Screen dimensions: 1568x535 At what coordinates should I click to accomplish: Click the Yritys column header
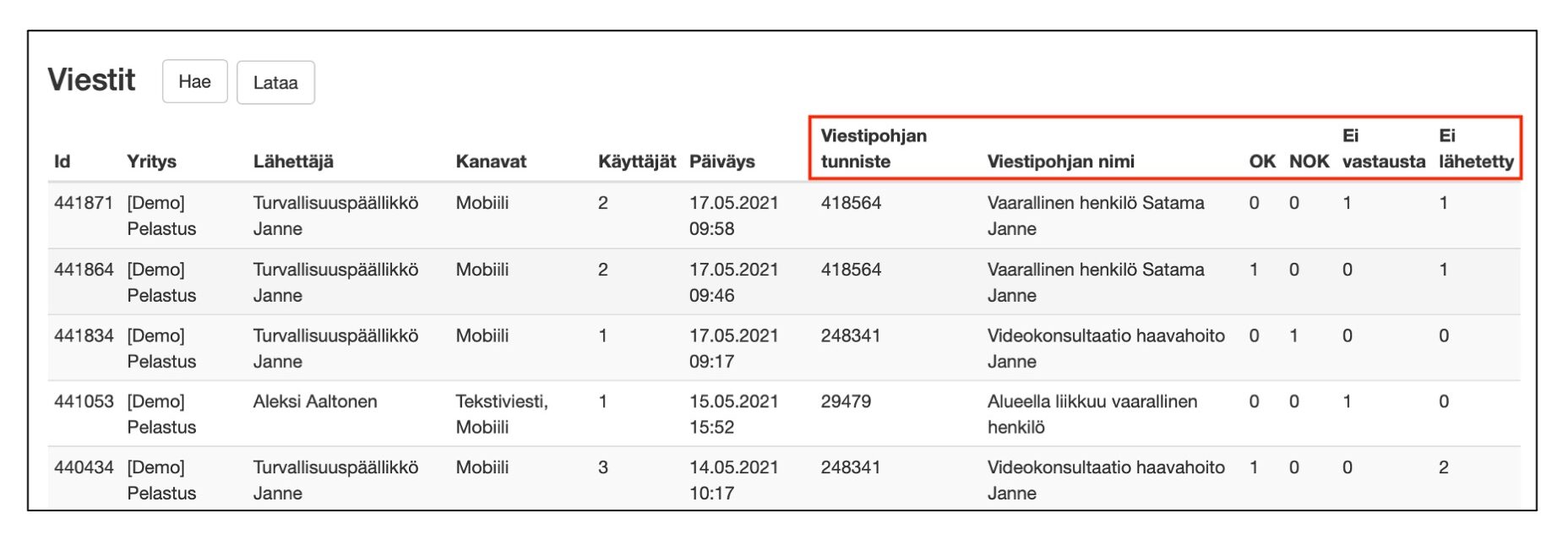coord(151,161)
